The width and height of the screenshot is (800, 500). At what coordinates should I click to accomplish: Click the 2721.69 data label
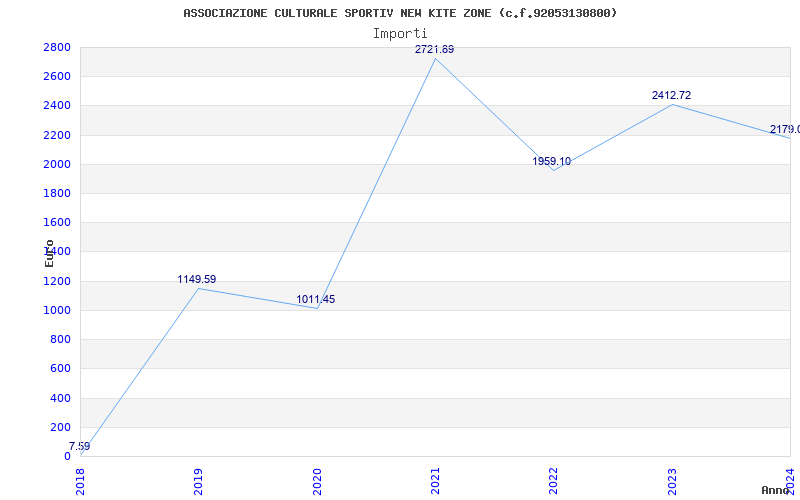point(434,49)
